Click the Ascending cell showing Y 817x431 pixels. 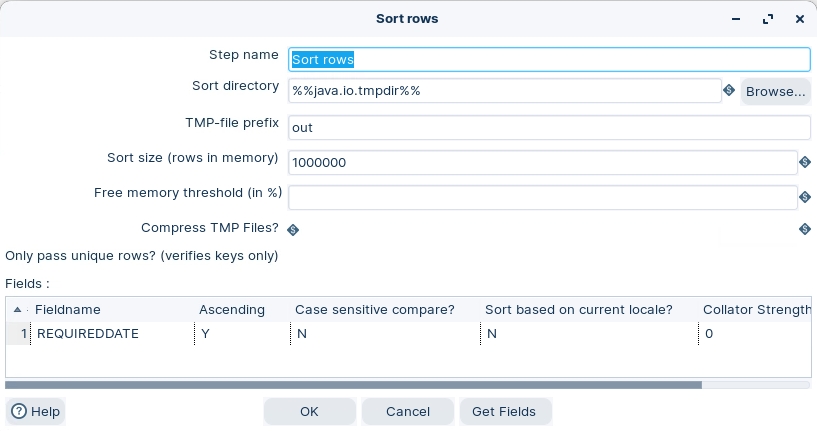pyautogui.click(x=240, y=334)
